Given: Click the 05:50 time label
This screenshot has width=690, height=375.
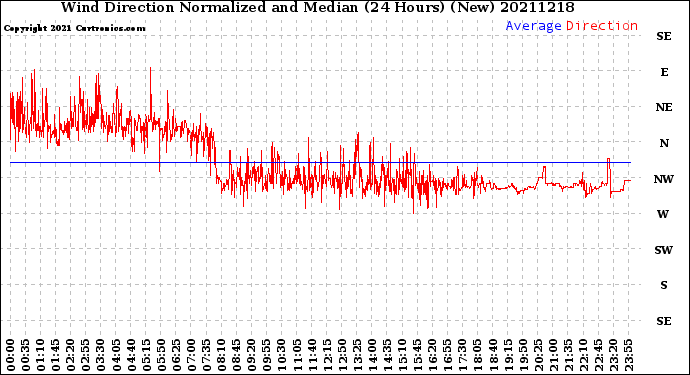Looking at the screenshot, I should tap(161, 355).
